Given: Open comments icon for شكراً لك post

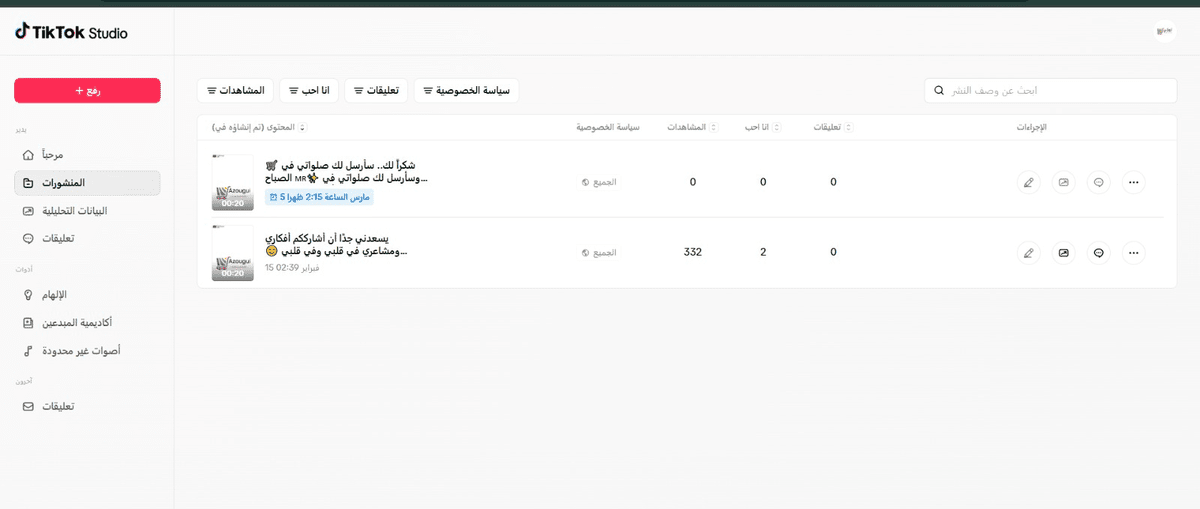Looking at the screenshot, I should (x=1098, y=182).
